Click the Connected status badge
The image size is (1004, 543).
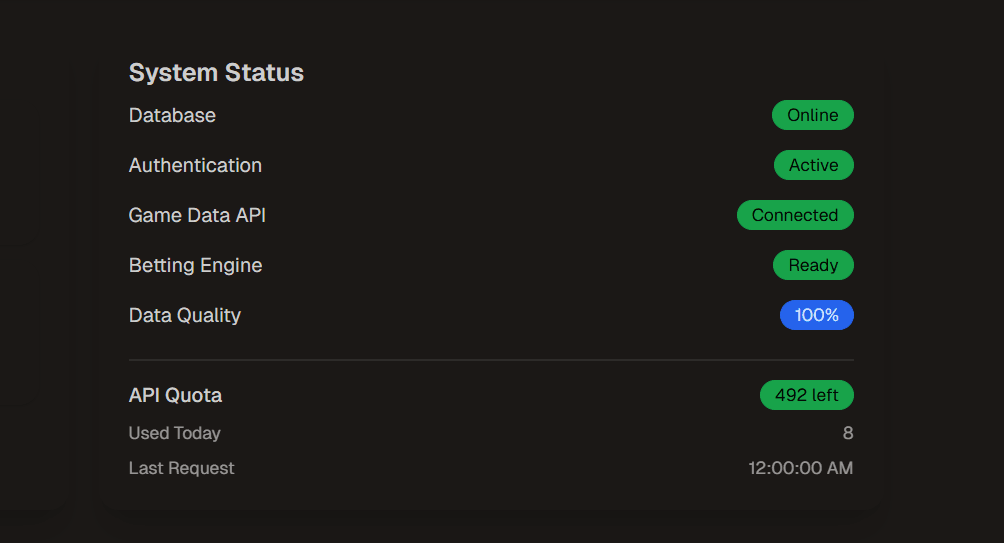pyautogui.click(x=795, y=216)
